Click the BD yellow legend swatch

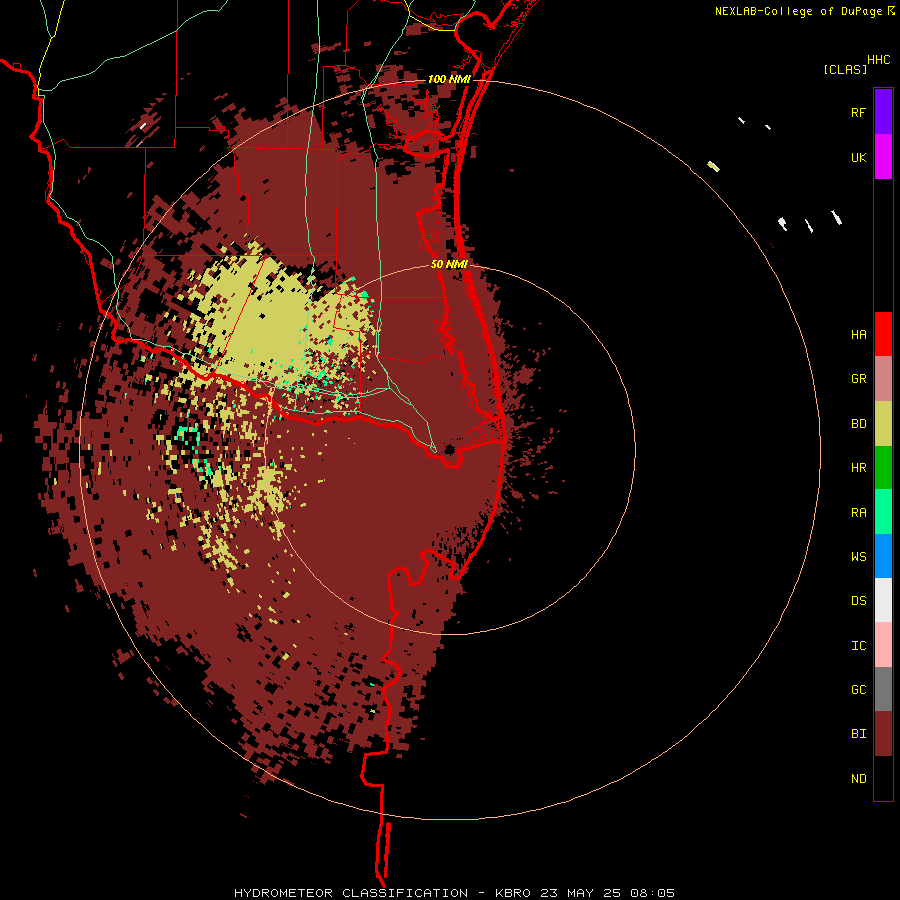click(883, 423)
